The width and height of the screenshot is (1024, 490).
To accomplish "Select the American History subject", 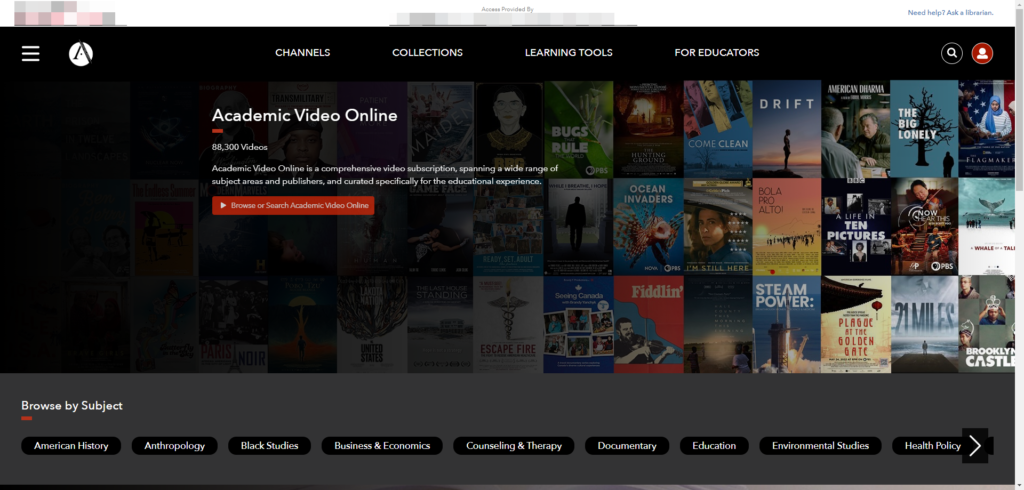I will click(x=71, y=446).
